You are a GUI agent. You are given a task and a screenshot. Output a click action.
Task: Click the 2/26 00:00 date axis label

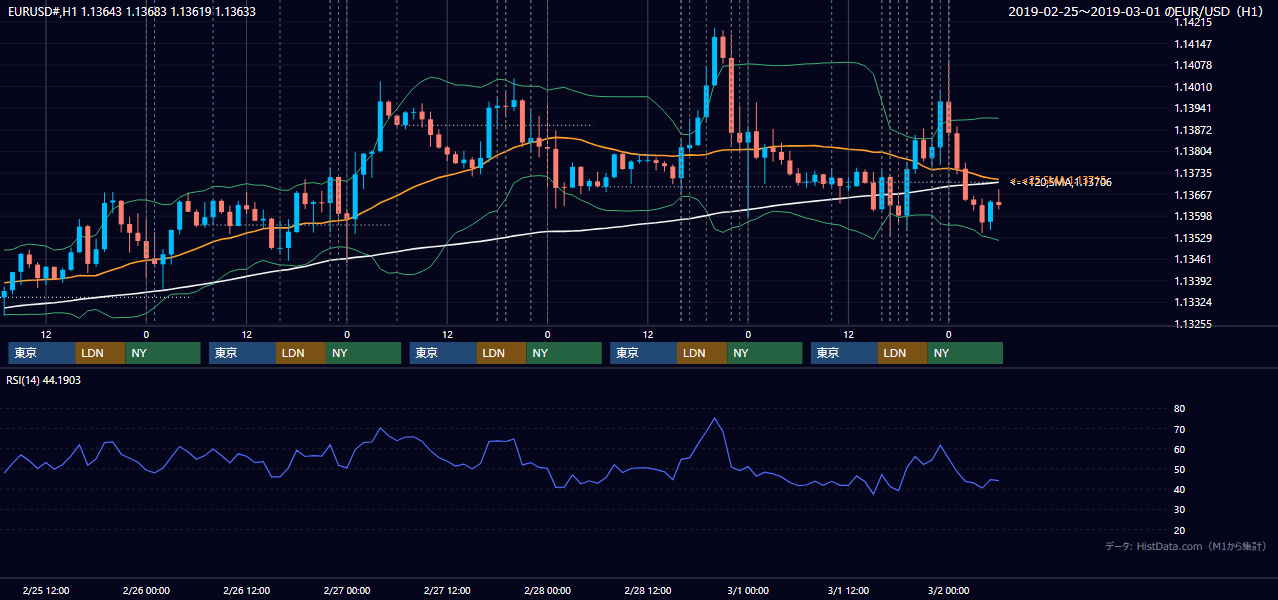coord(146,590)
